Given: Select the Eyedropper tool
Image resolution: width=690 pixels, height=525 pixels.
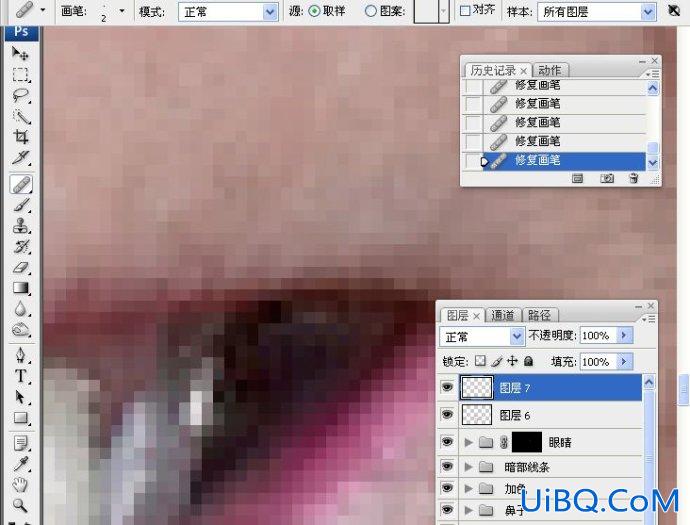Looking at the screenshot, I should point(21,464).
